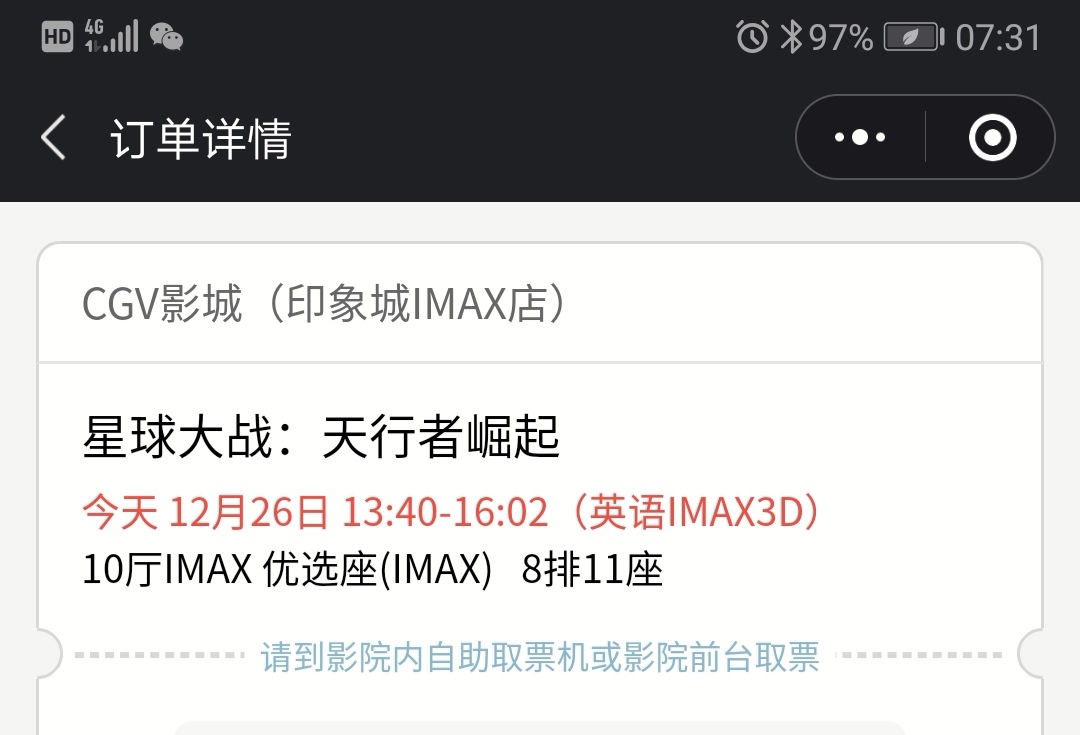Tap the 97% battery percentage
Viewport: 1080px width, 735px height.
coord(841,37)
